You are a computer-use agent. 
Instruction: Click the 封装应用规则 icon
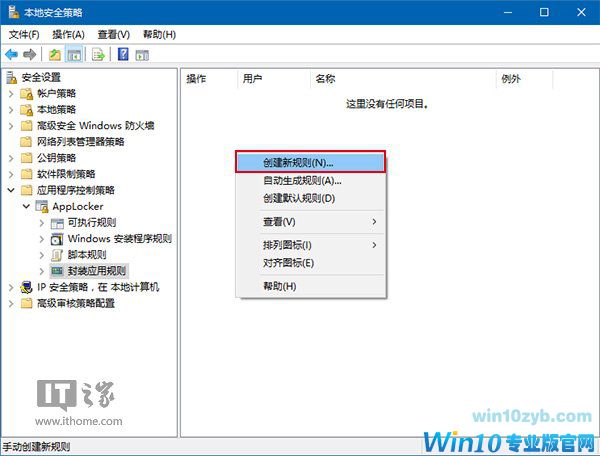57,271
